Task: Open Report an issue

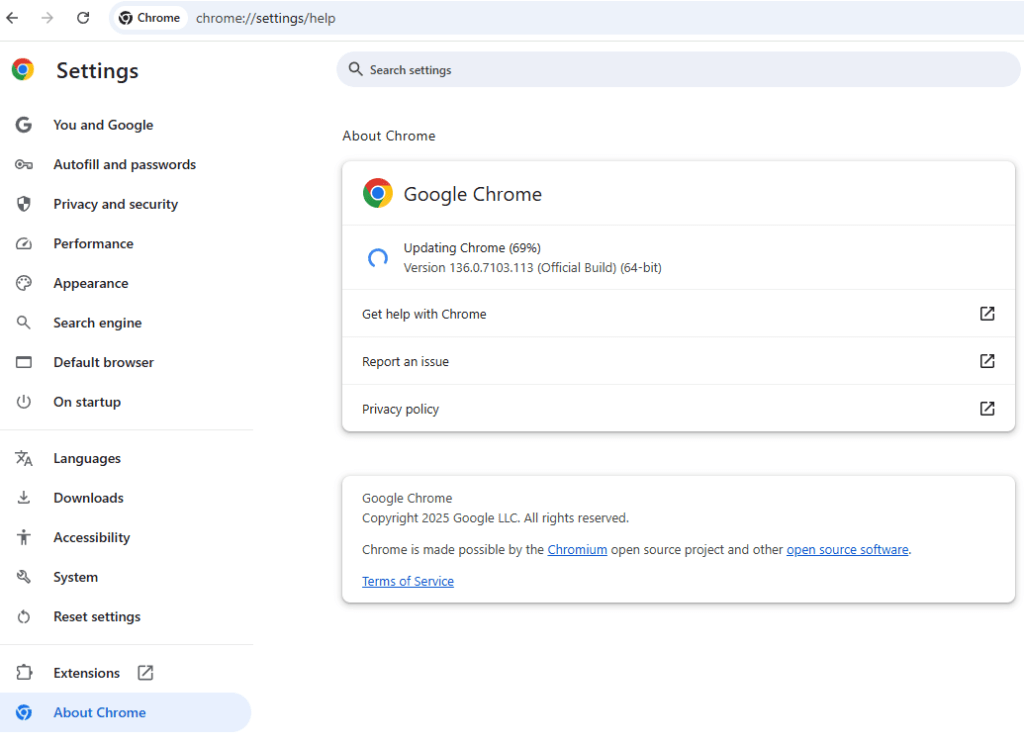Action: pyautogui.click(x=678, y=361)
